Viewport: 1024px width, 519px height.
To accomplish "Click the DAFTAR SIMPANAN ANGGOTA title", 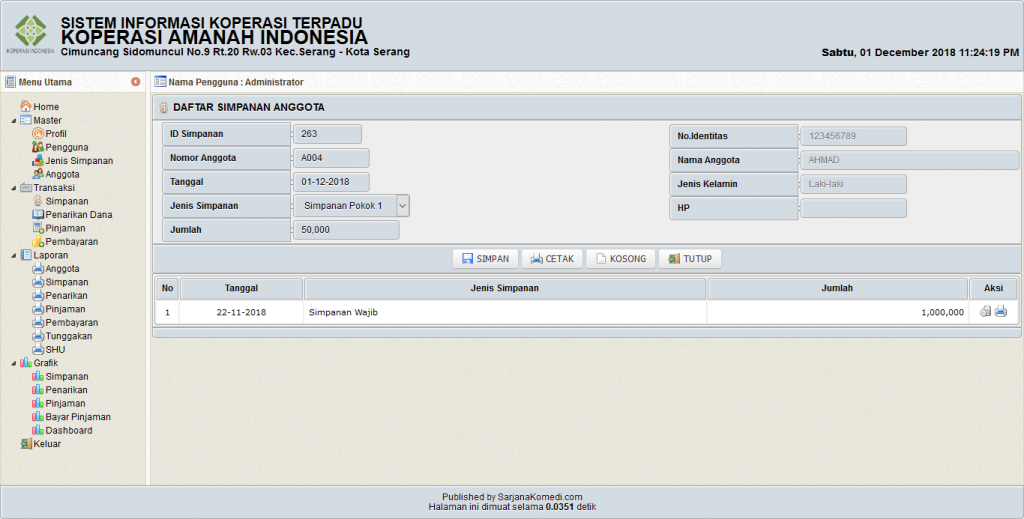I will 249,107.
